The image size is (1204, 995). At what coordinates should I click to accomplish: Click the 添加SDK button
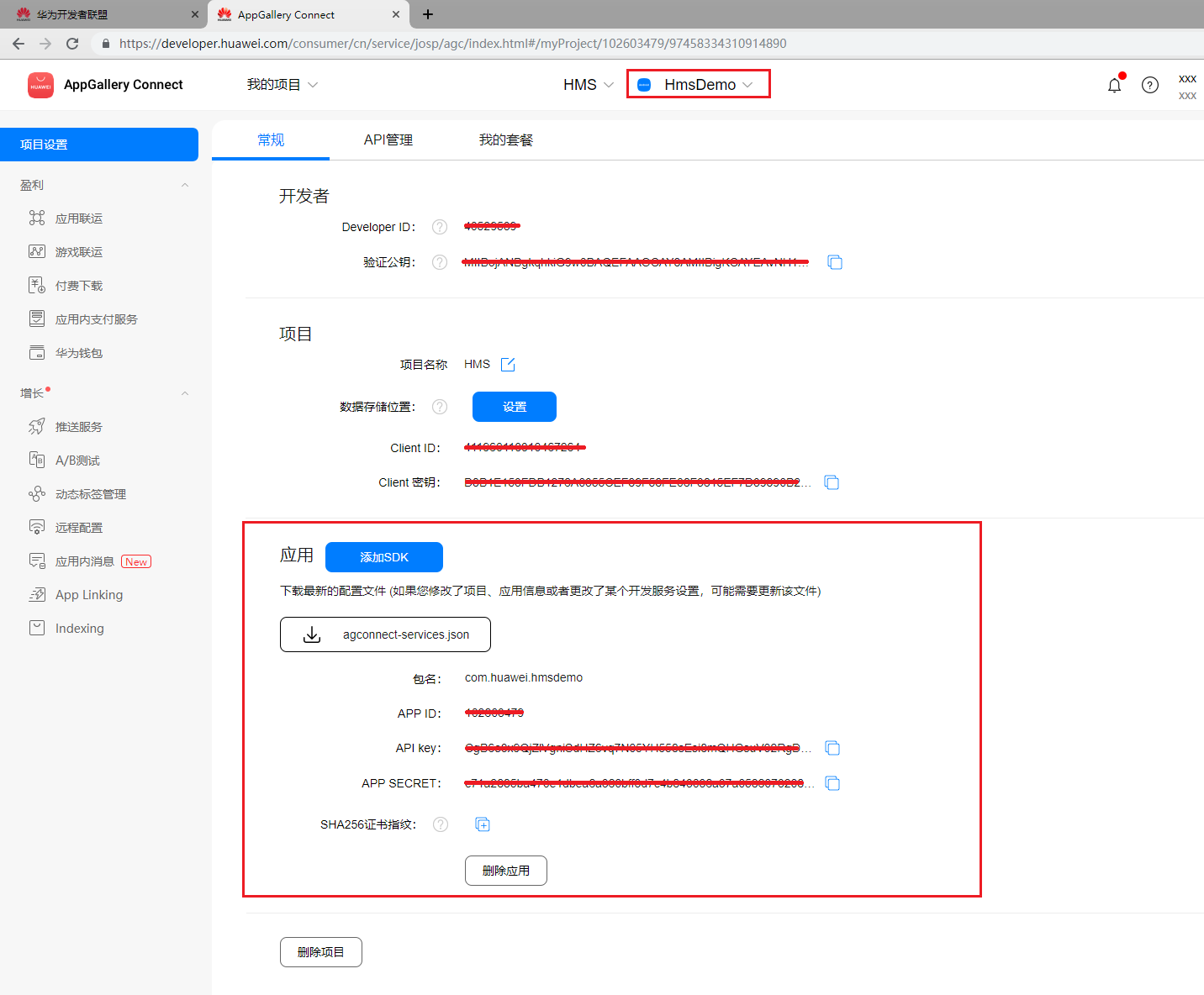384,557
